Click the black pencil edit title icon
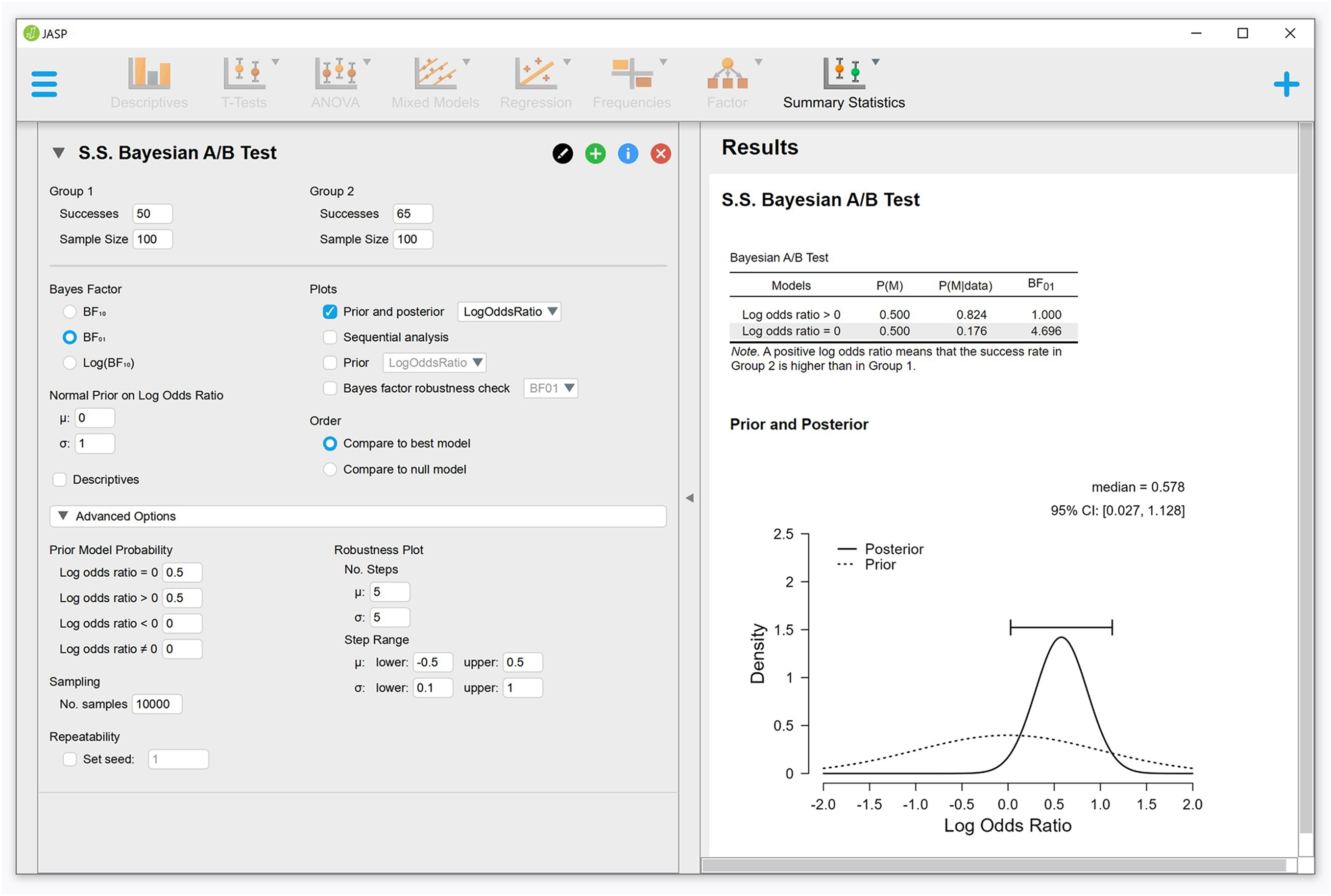 [x=562, y=154]
